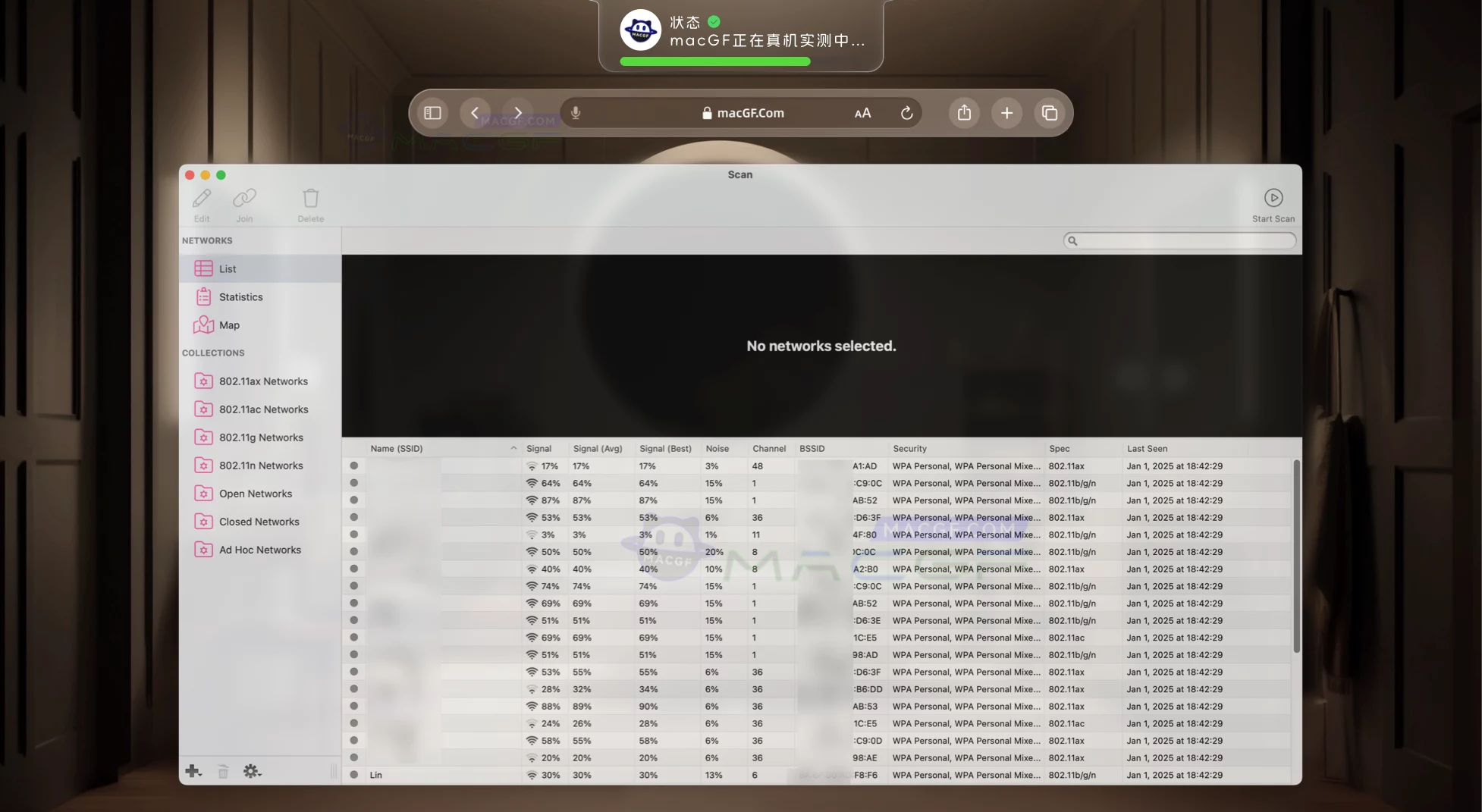Select the Ad Hoc Networks collection

pyautogui.click(x=260, y=549)
